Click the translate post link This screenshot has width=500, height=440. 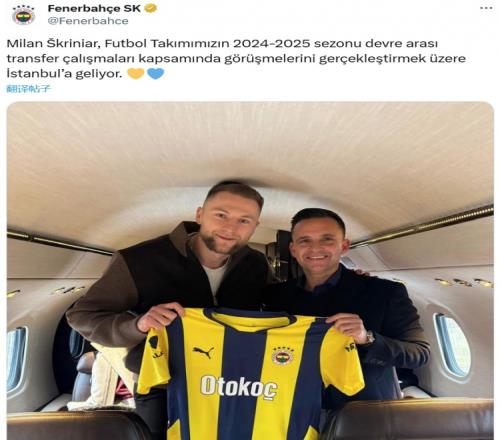(29, 89)
